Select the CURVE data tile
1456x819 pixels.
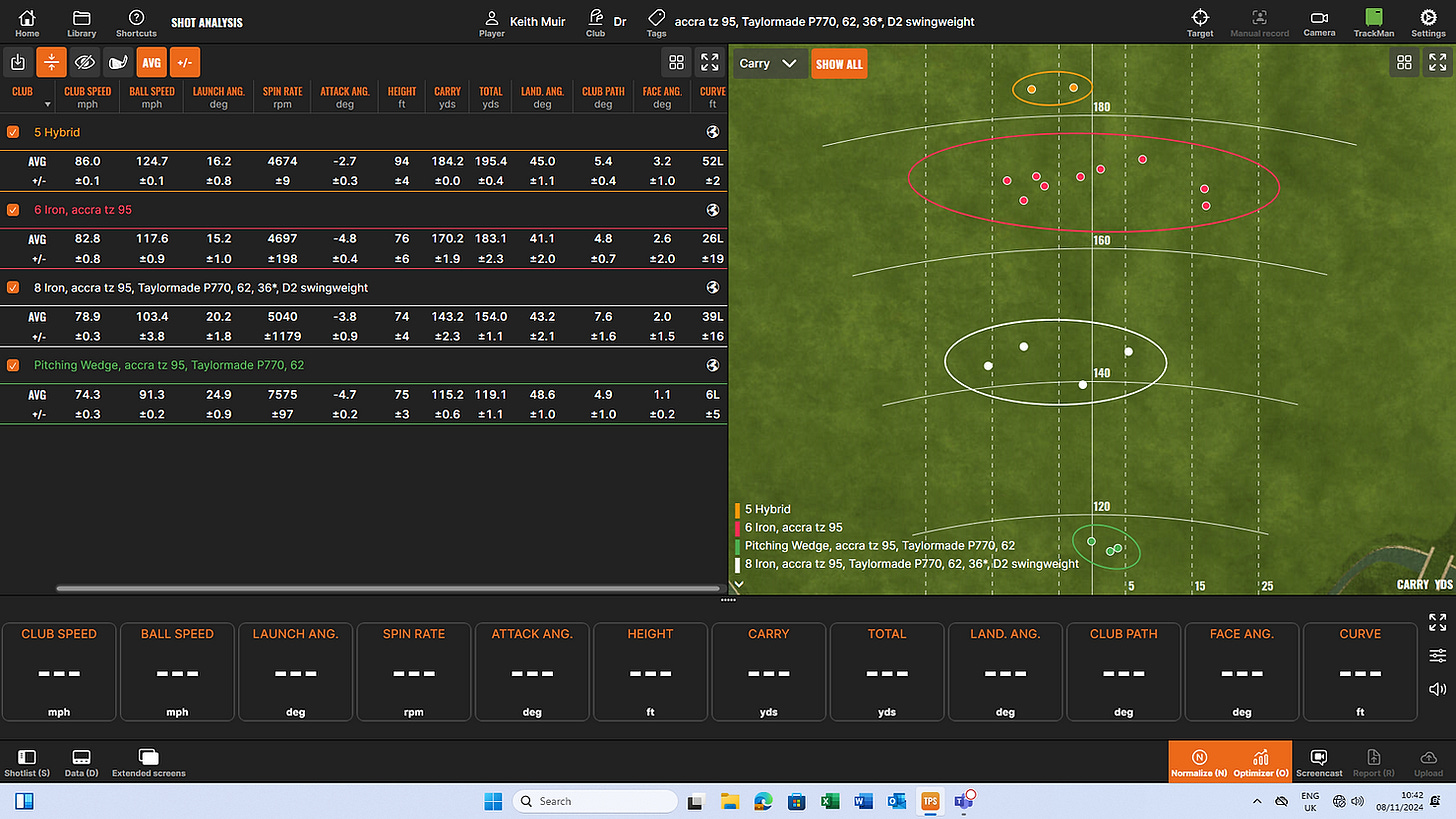[x=1360, y=672]
